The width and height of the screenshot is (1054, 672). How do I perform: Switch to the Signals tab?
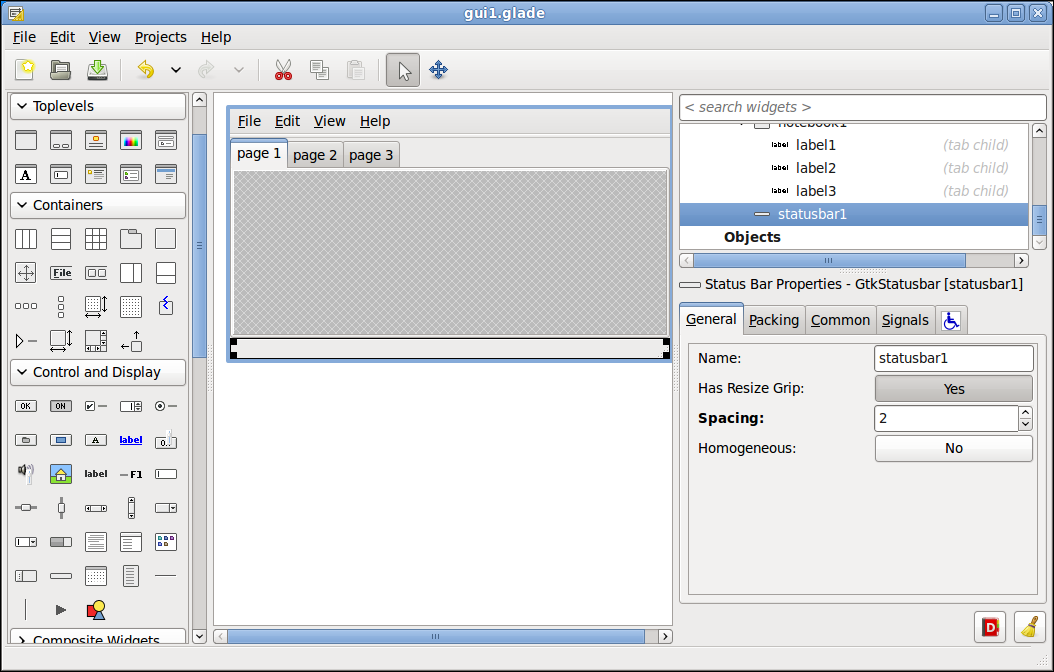click(x=905, y=320)
